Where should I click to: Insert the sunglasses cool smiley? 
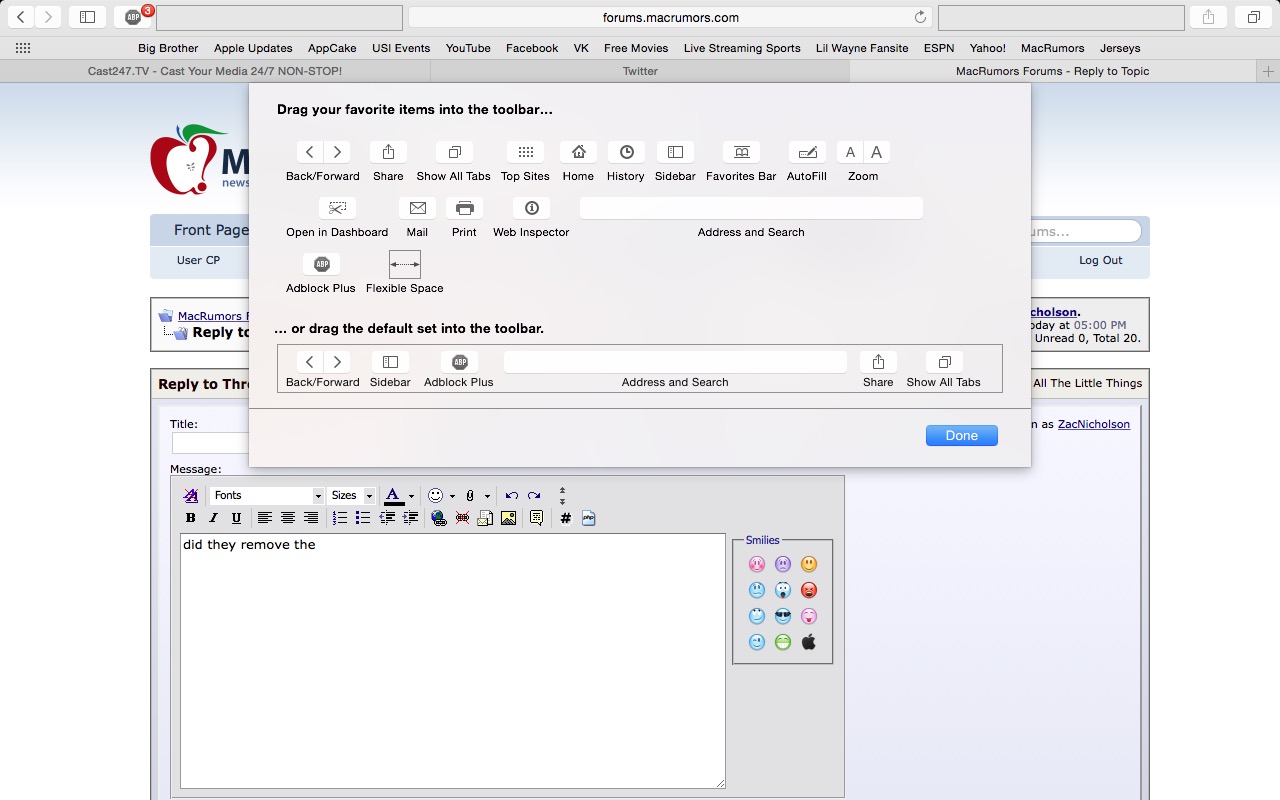pos(783,616)
